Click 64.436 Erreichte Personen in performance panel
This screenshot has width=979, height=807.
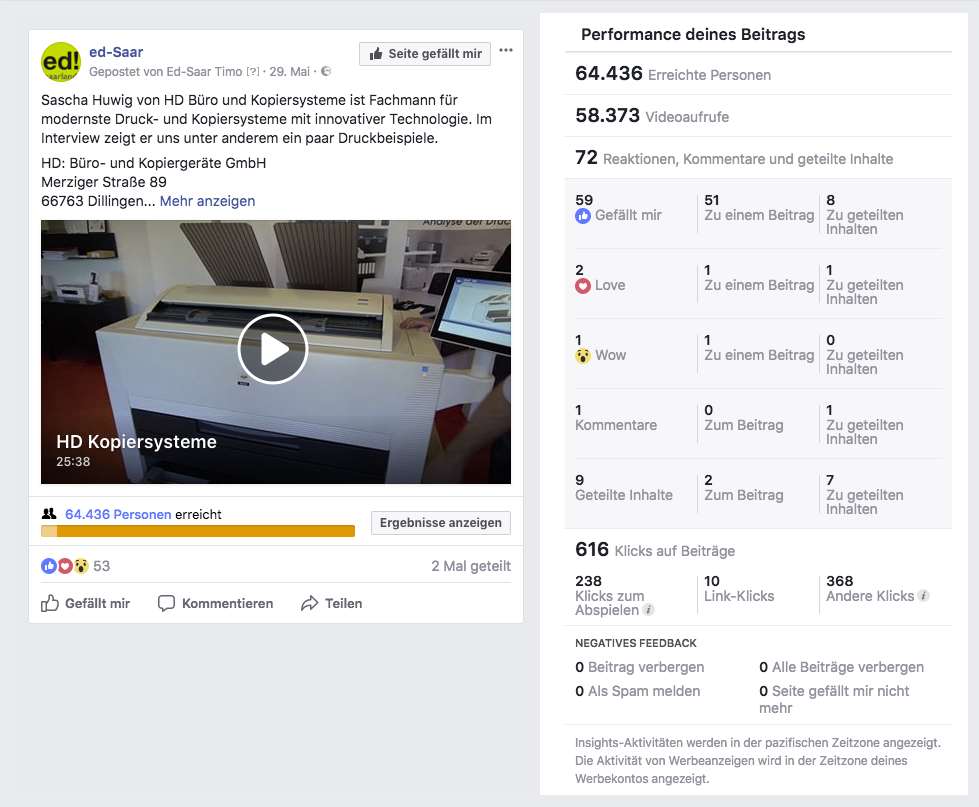(673, 74)
